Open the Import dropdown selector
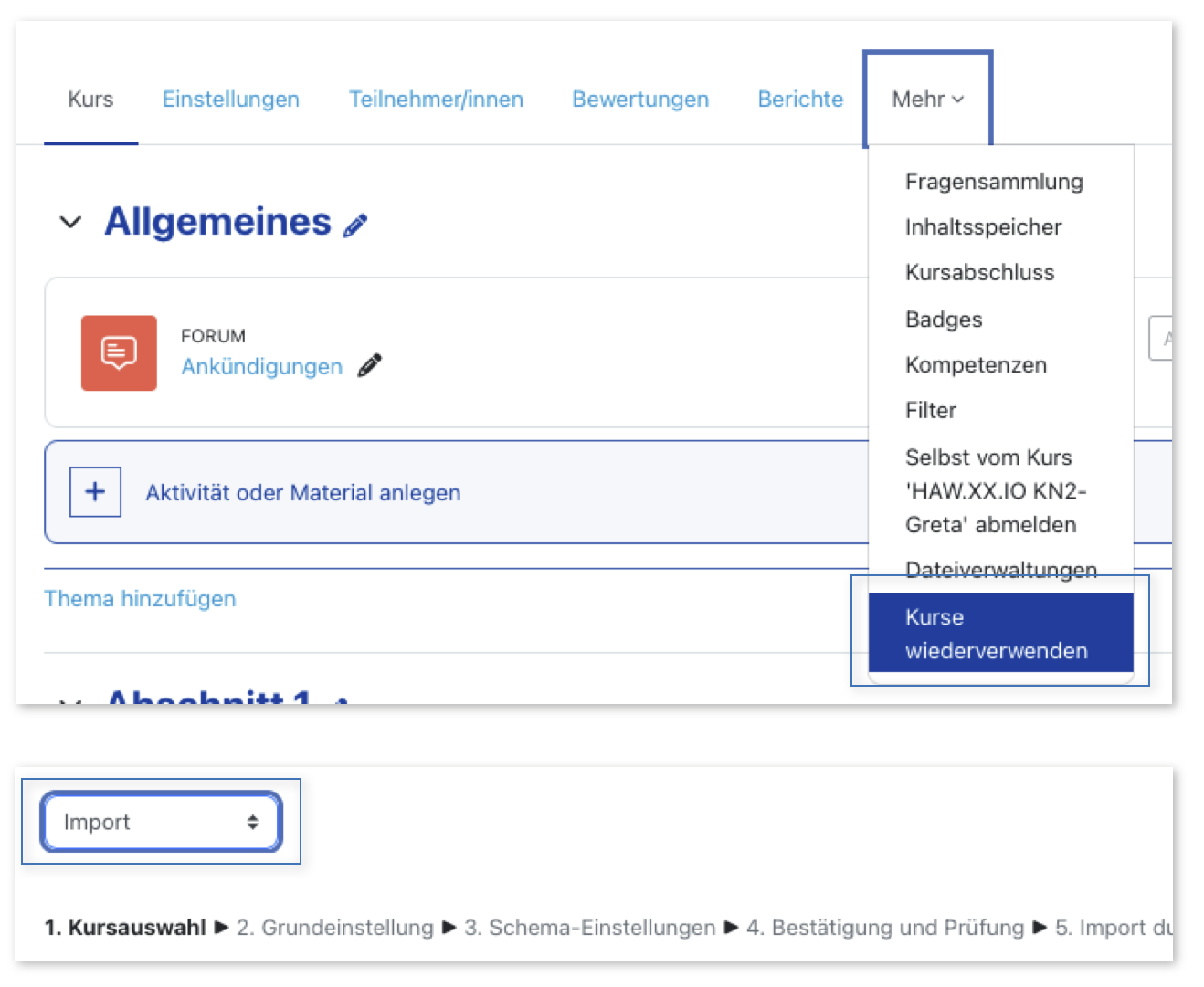 pos(162,822)
